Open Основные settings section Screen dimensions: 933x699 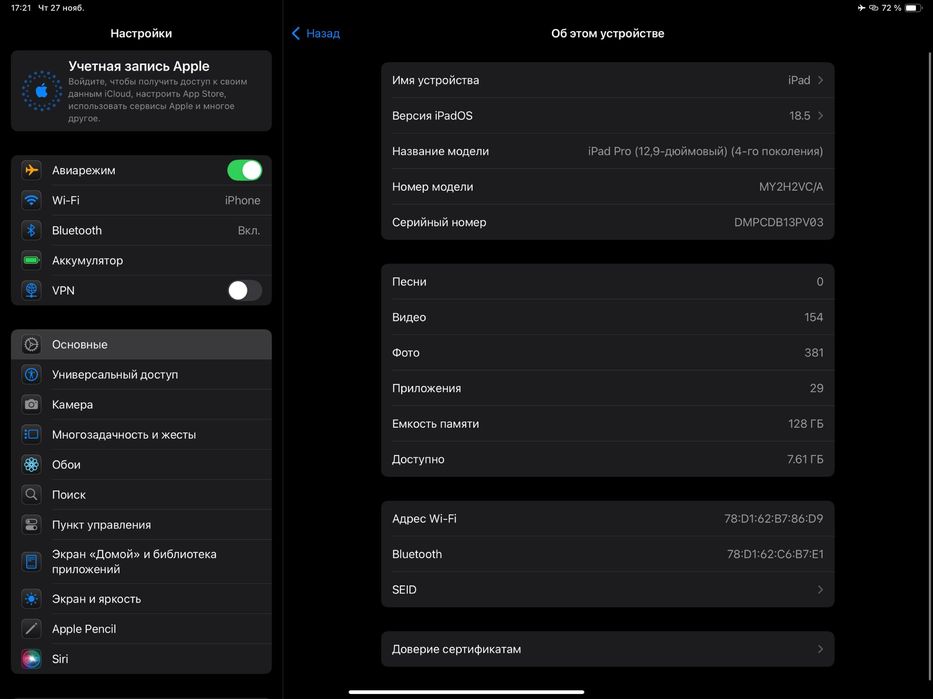(142, 344)
